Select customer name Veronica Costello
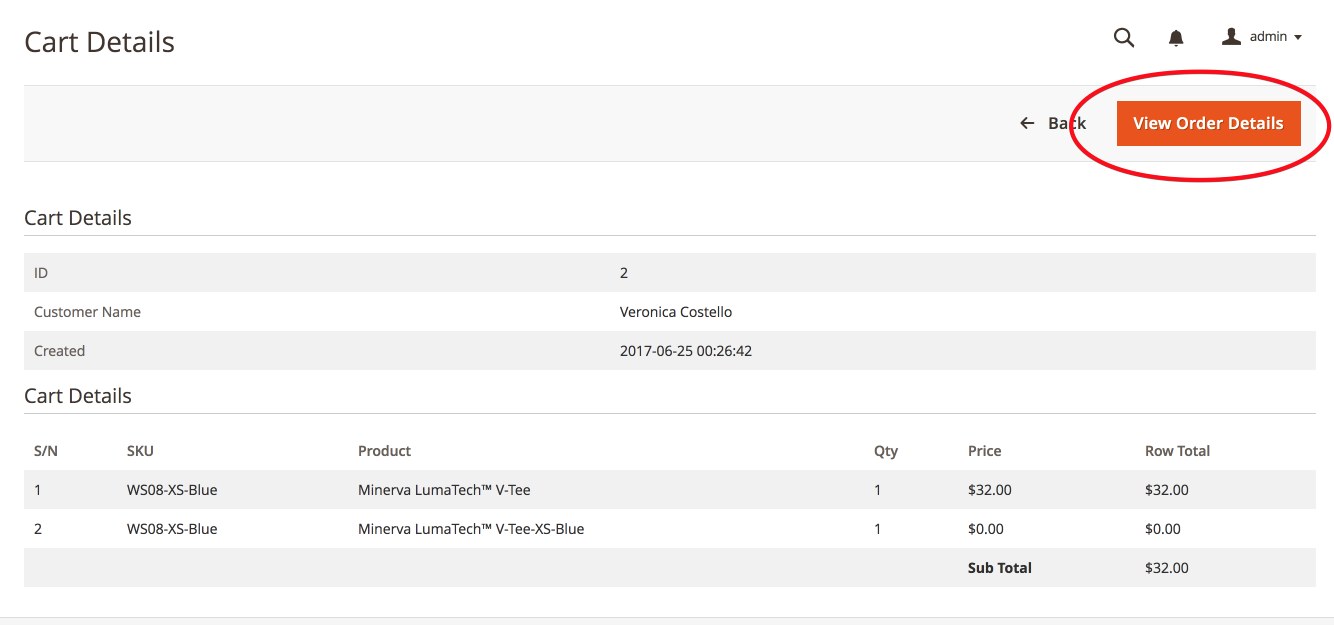 676,312
